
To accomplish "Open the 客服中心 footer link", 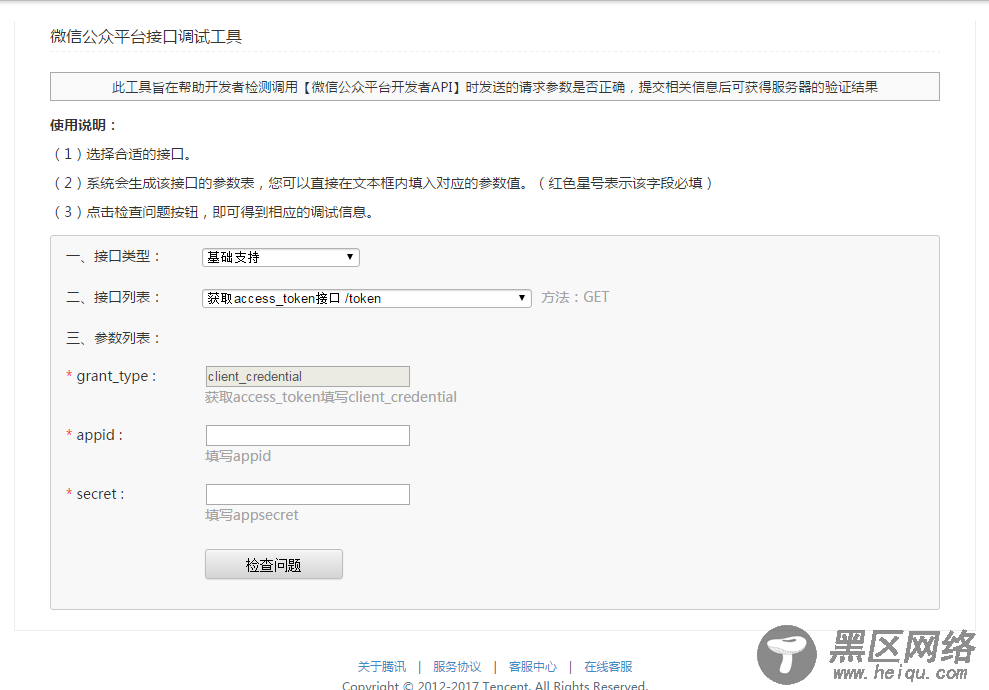I will click(533, 667).
